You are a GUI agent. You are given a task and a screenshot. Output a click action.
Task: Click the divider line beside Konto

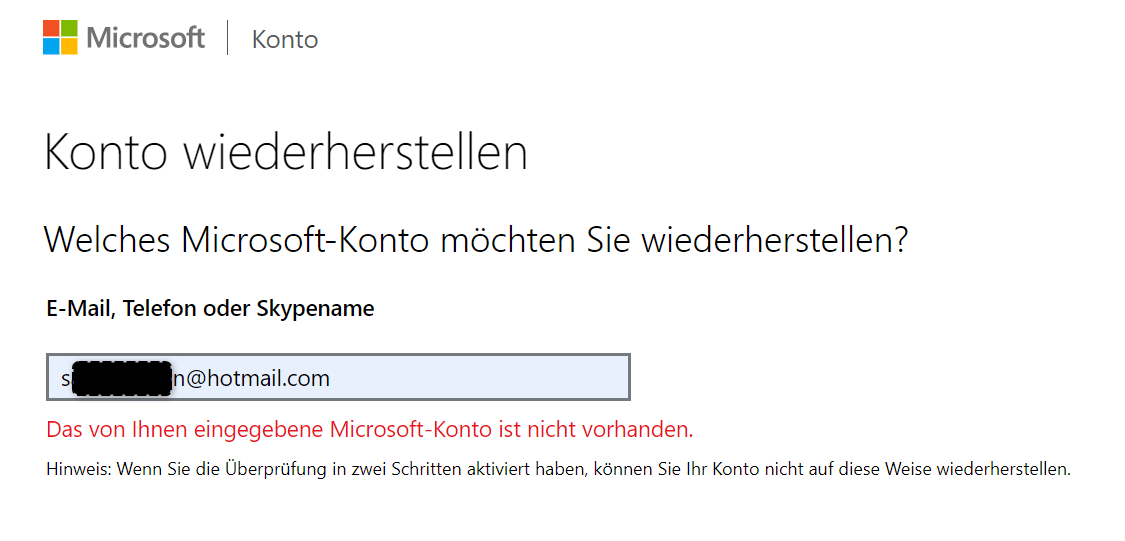tap(228, 37)
